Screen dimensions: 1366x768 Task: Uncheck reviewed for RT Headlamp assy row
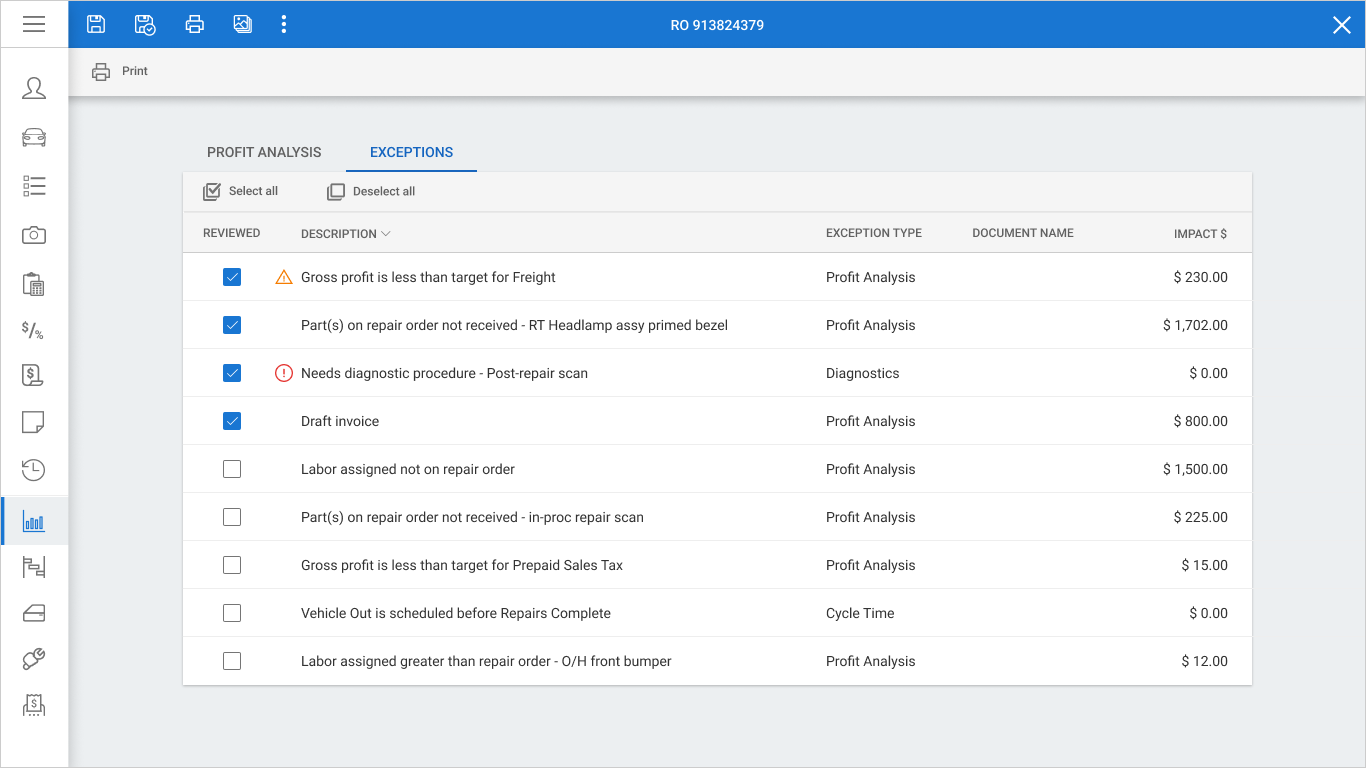pos(232,325)
